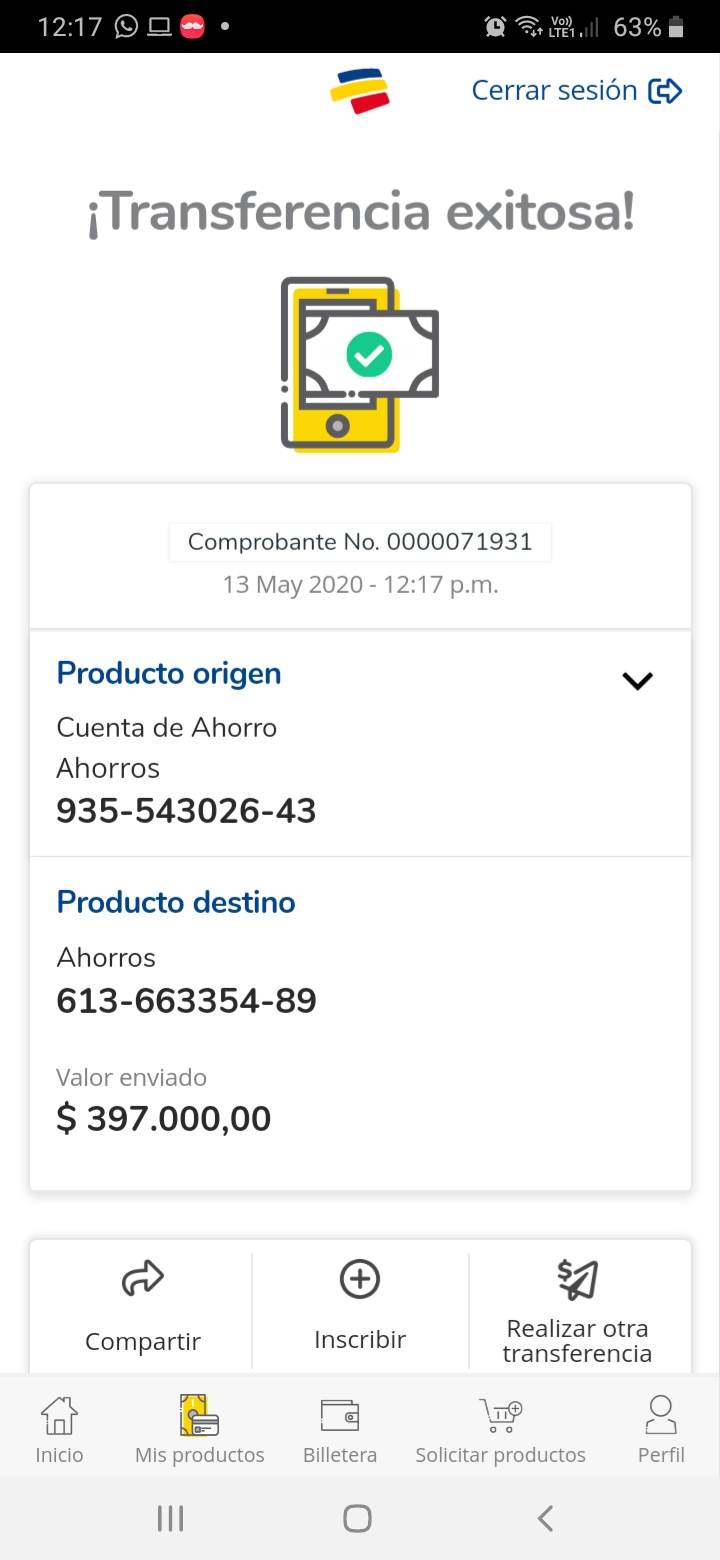This screenshot has width=720, height=1560.
Task: Open Solicitar productos cart icon
Action: click(x=500, y=1416)
